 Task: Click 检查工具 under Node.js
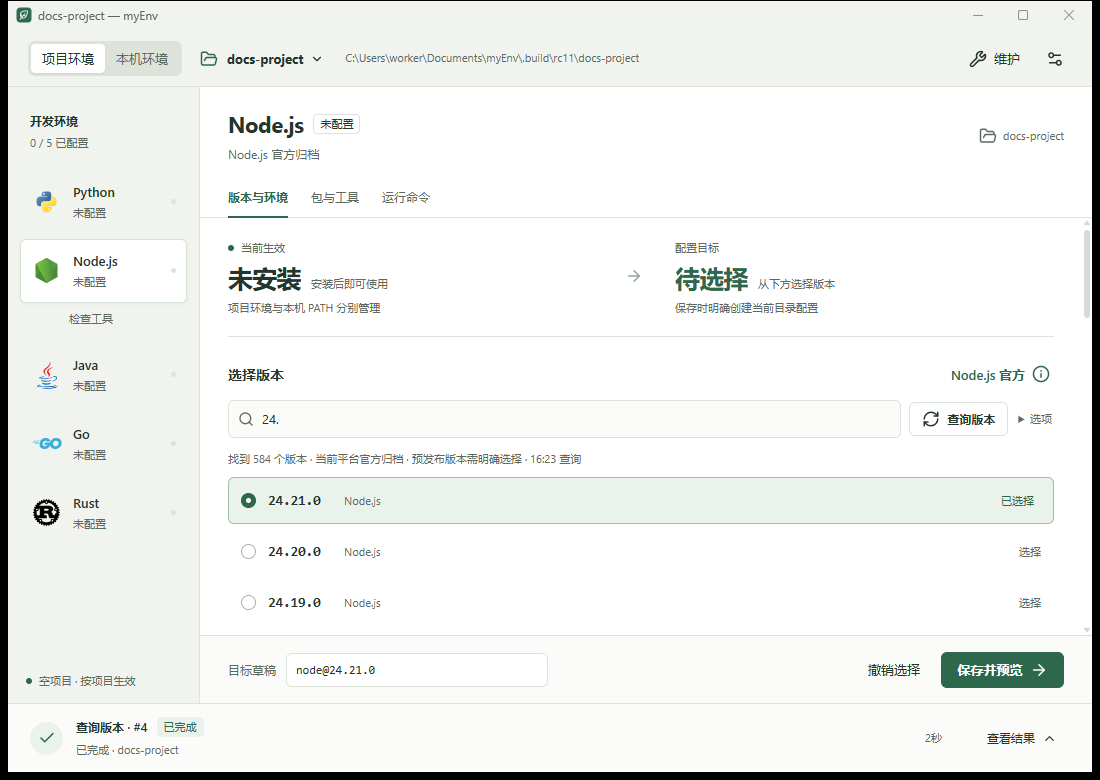(x=91, y=319)
